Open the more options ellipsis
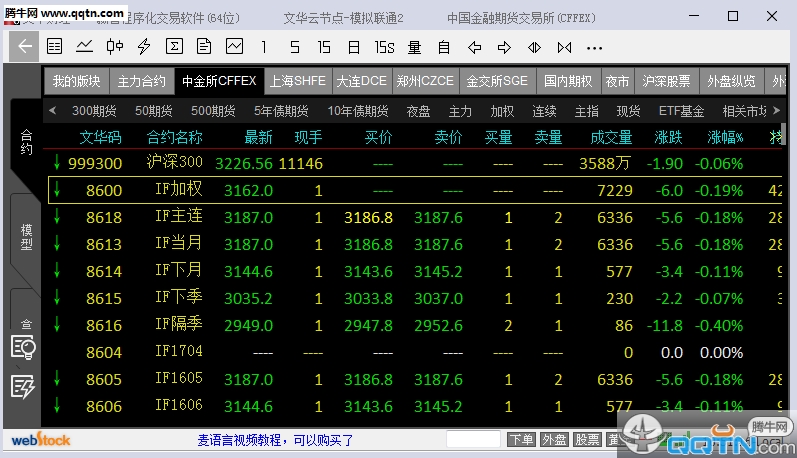Image resolution: width=797 pixels, height=458 pixels. tap(594, 48)
